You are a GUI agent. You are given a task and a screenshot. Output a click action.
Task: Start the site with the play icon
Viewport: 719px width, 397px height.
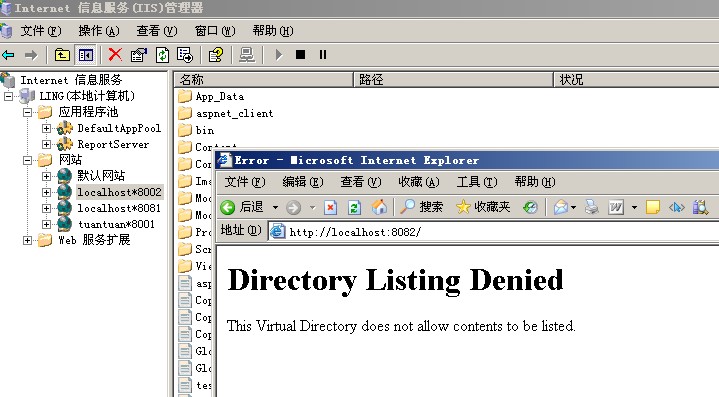[278, 55]
